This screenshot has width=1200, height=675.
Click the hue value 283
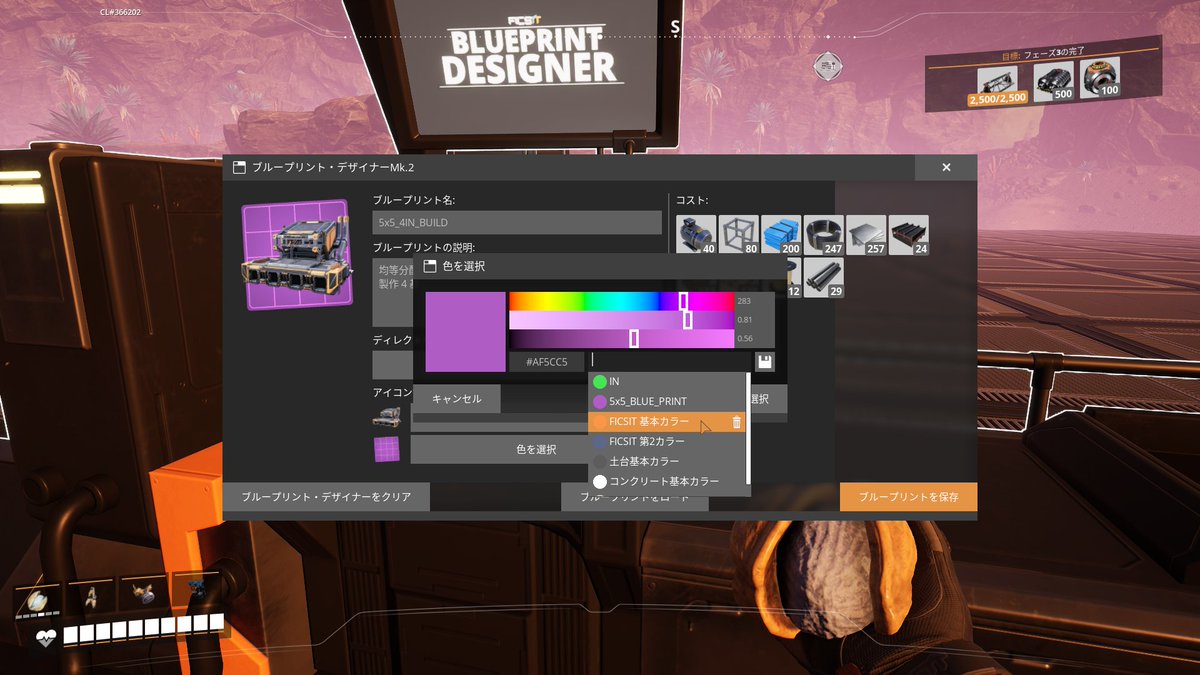744,301
